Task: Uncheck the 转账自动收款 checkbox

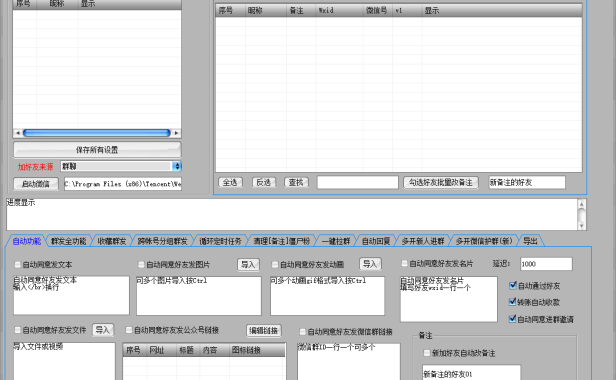Action: point(512,302)
